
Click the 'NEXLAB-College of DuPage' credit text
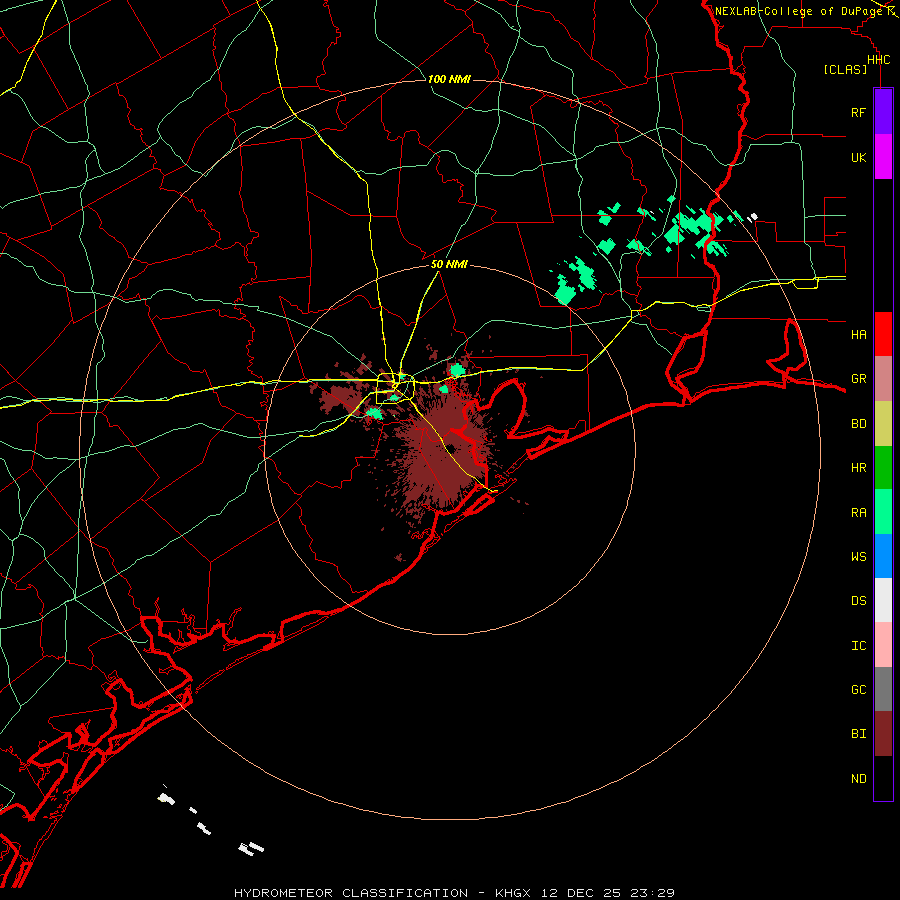click(x=798, y=11)
